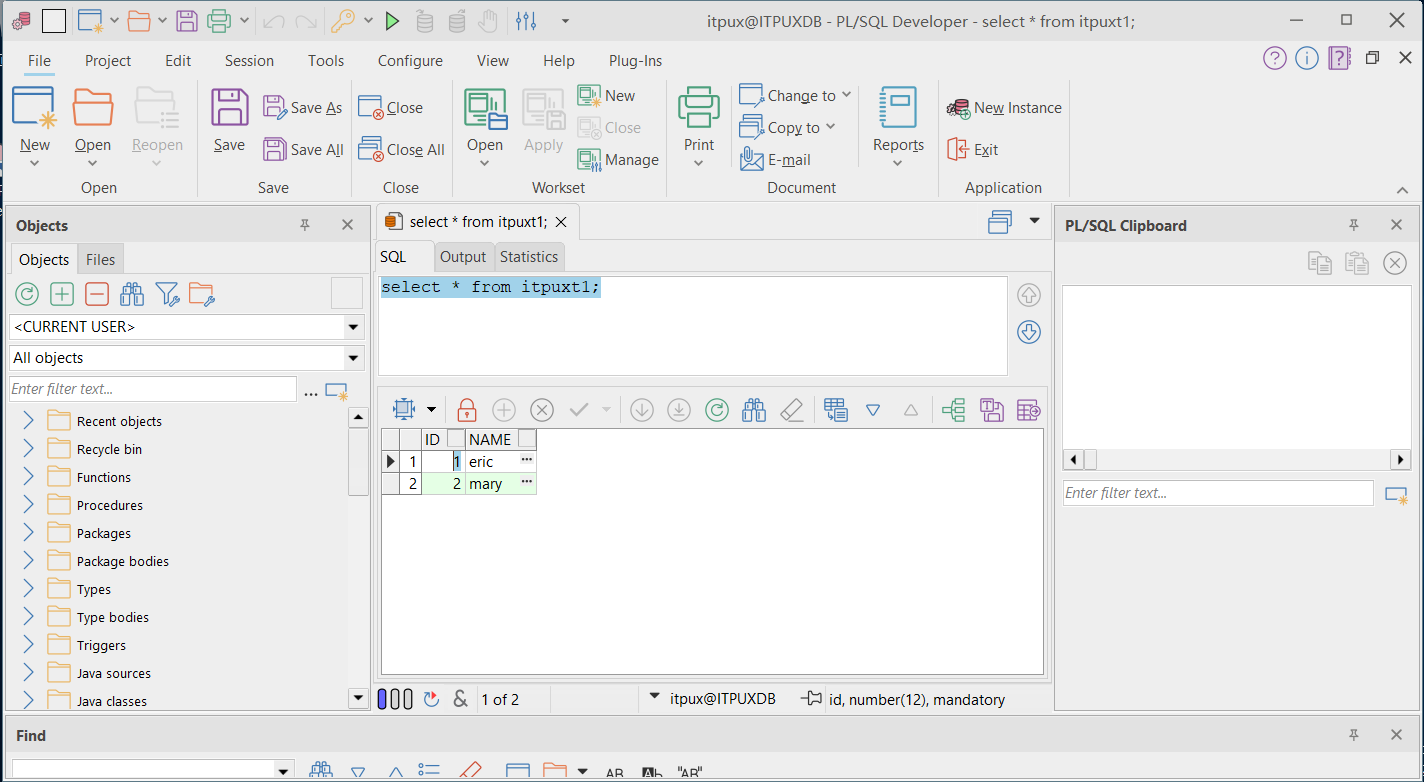Click the red lock icon in grid toolbar
This screenshot has width=1424, height=782.
(x=466, y=409)
